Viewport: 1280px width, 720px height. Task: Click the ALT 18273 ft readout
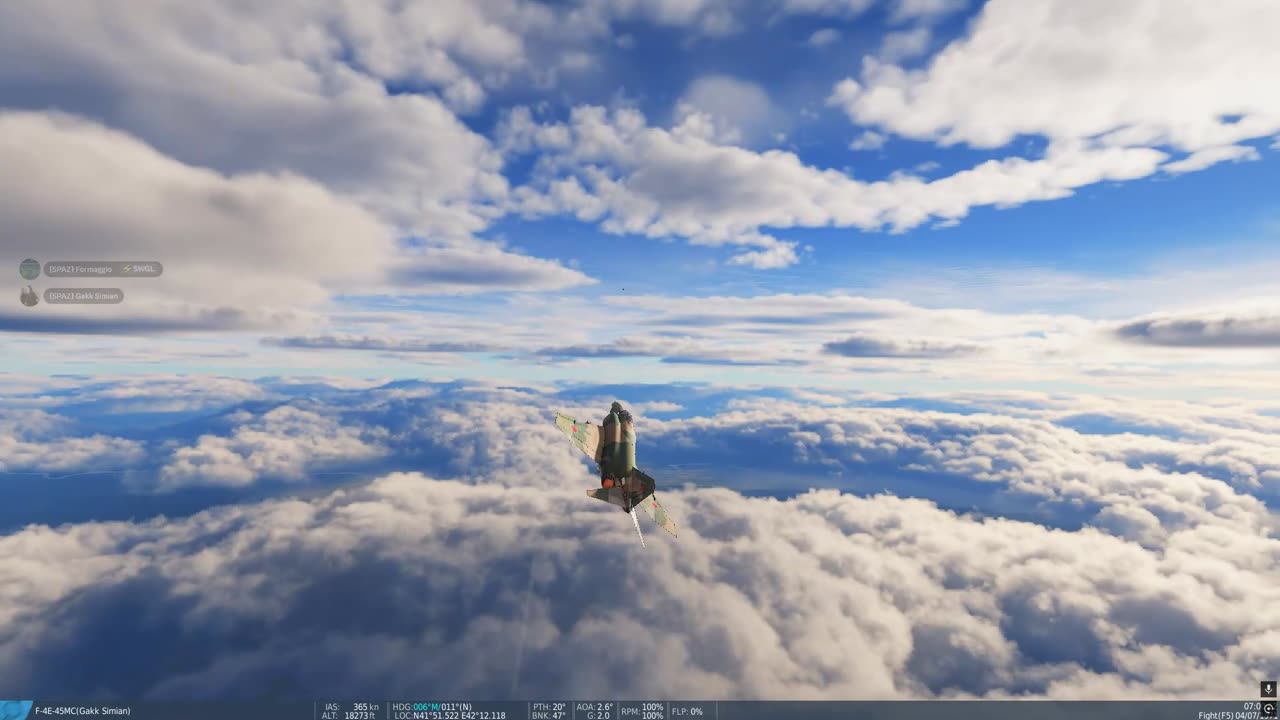(x=351, y=716)
